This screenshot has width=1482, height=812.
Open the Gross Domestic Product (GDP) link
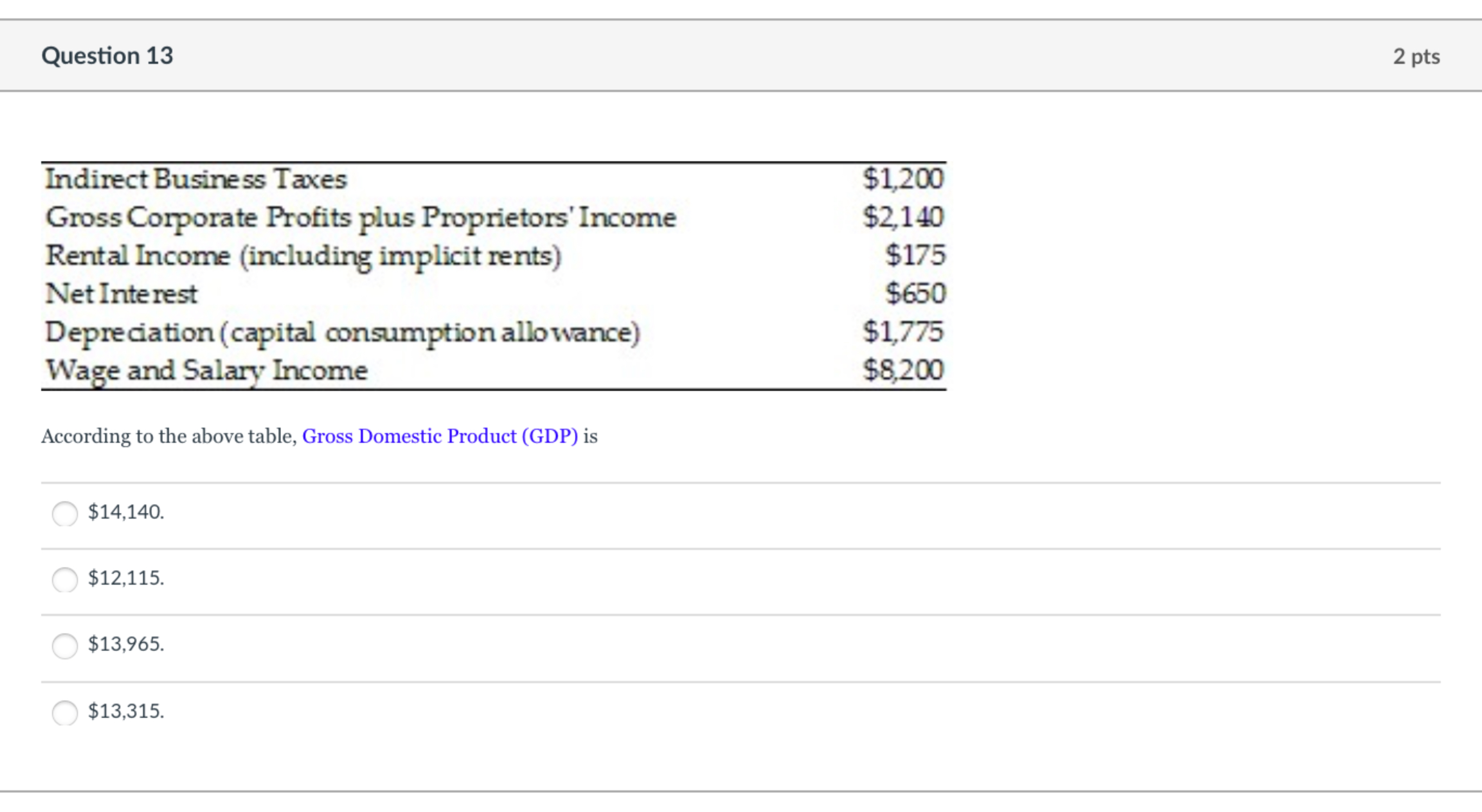(x=440, y=436)
